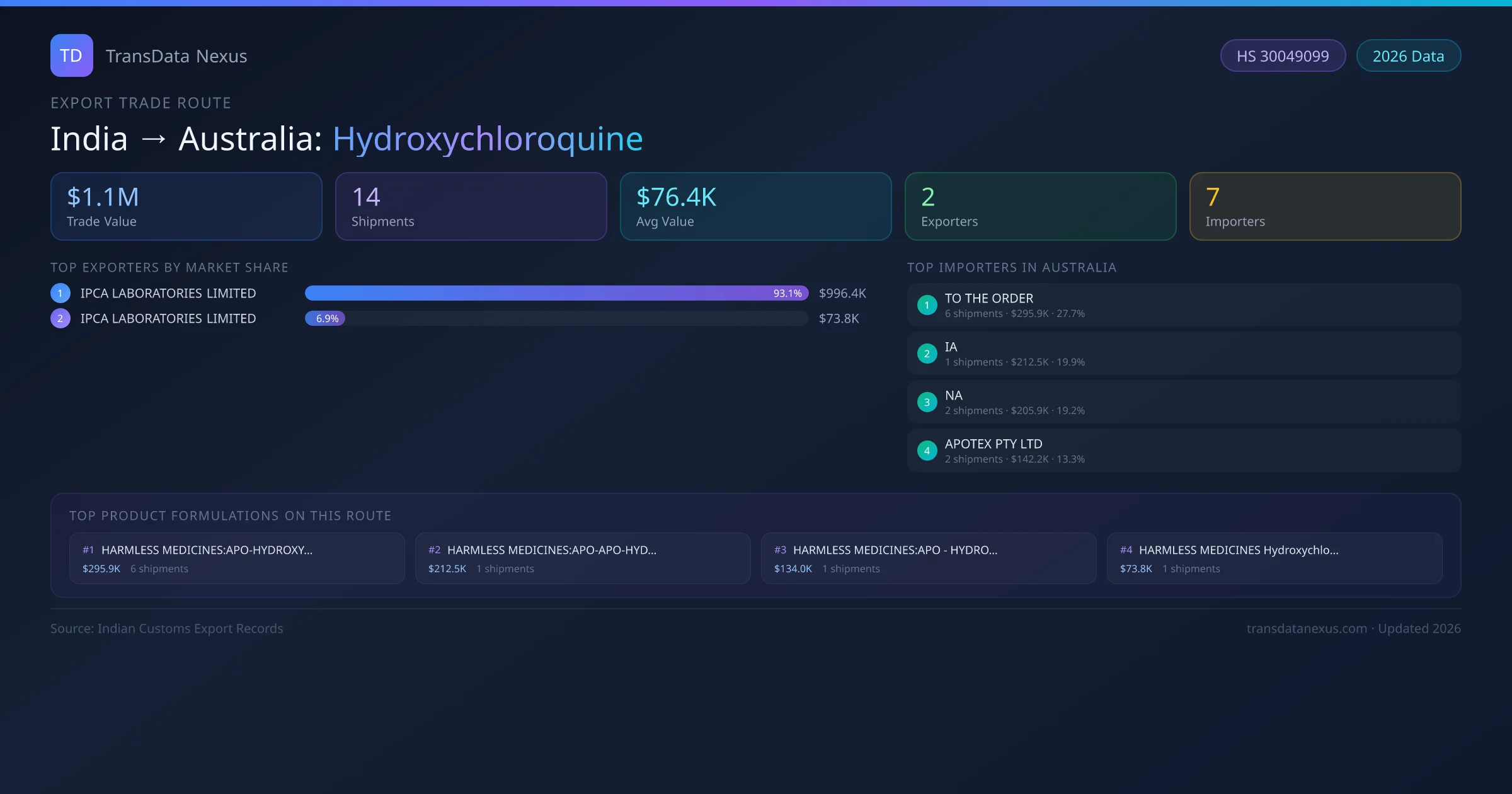Click the 6.9% market share bar

325,318
